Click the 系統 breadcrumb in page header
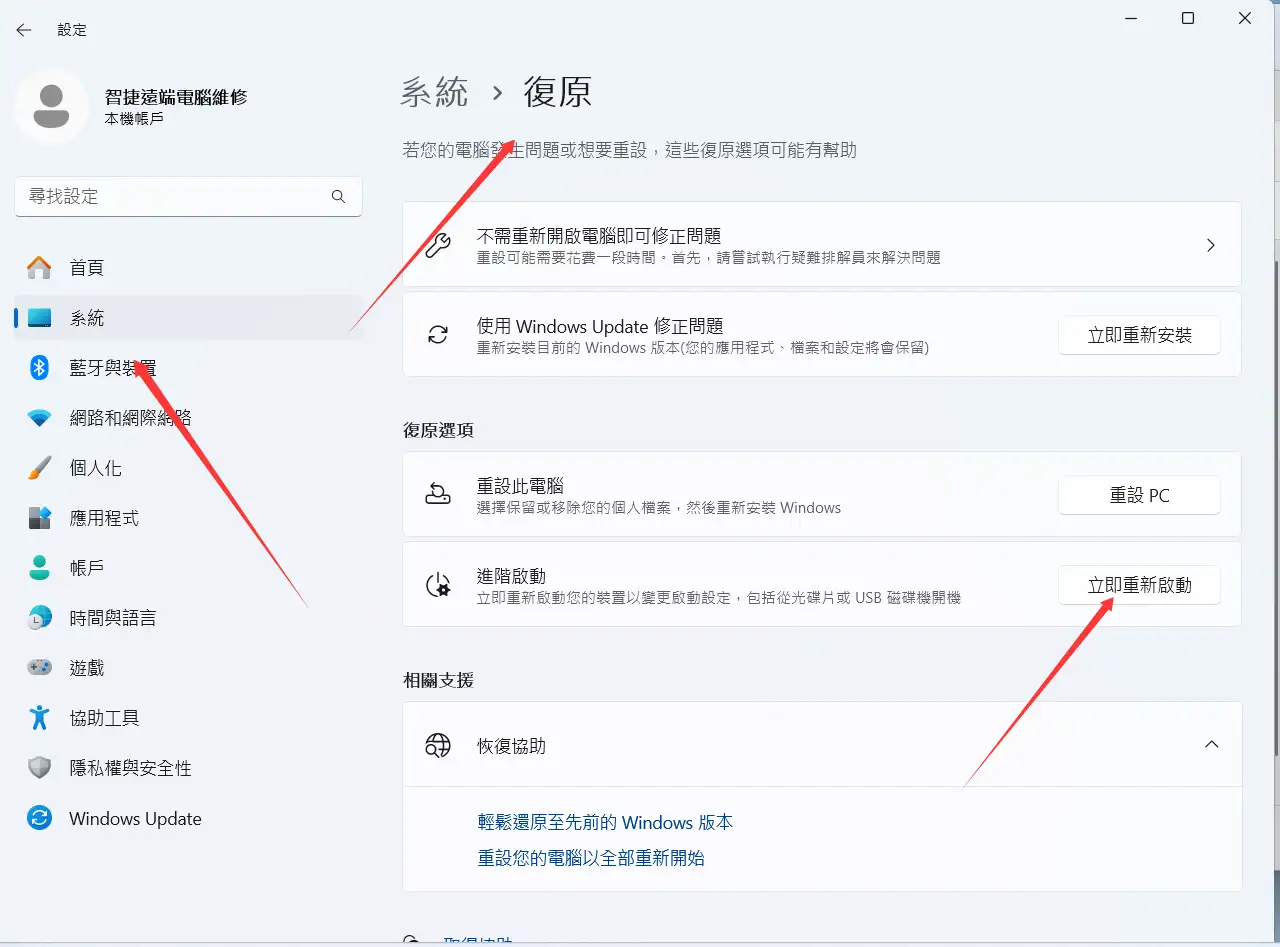1280x947 pixels. pos(434,92)
